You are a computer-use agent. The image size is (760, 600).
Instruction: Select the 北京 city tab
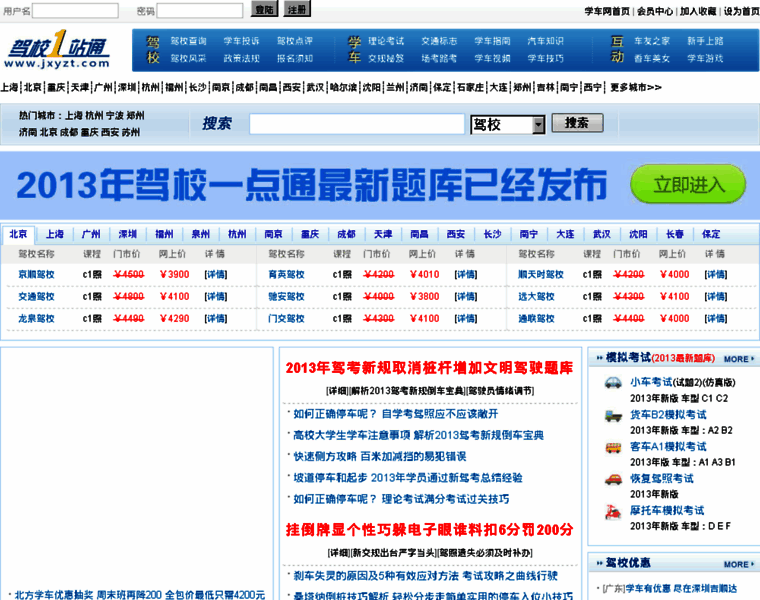pyautogui.click(x=18, y=234)
